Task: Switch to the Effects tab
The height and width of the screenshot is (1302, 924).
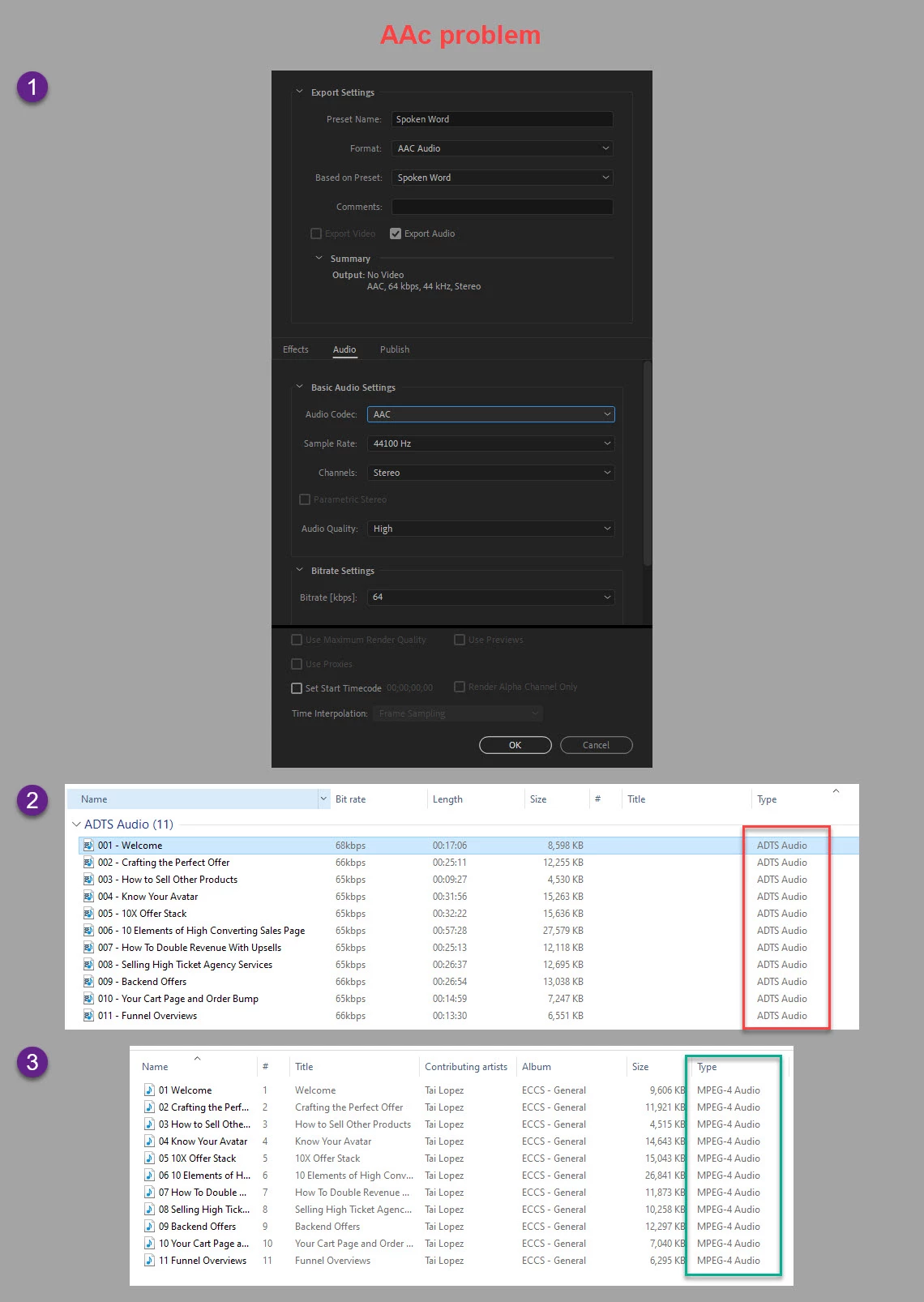Action: (296, 349)
